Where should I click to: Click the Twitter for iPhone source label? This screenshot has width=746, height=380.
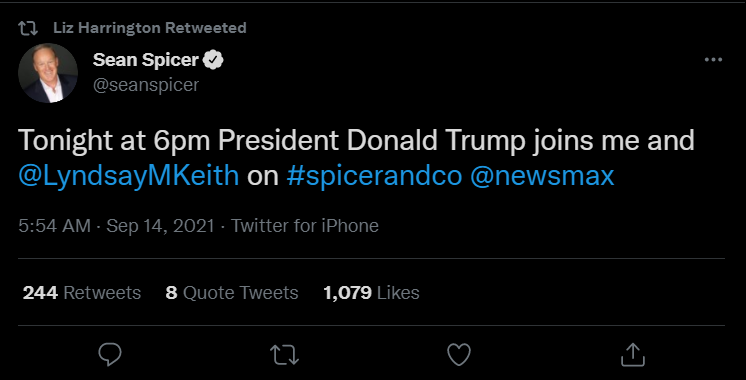(305, 225)
